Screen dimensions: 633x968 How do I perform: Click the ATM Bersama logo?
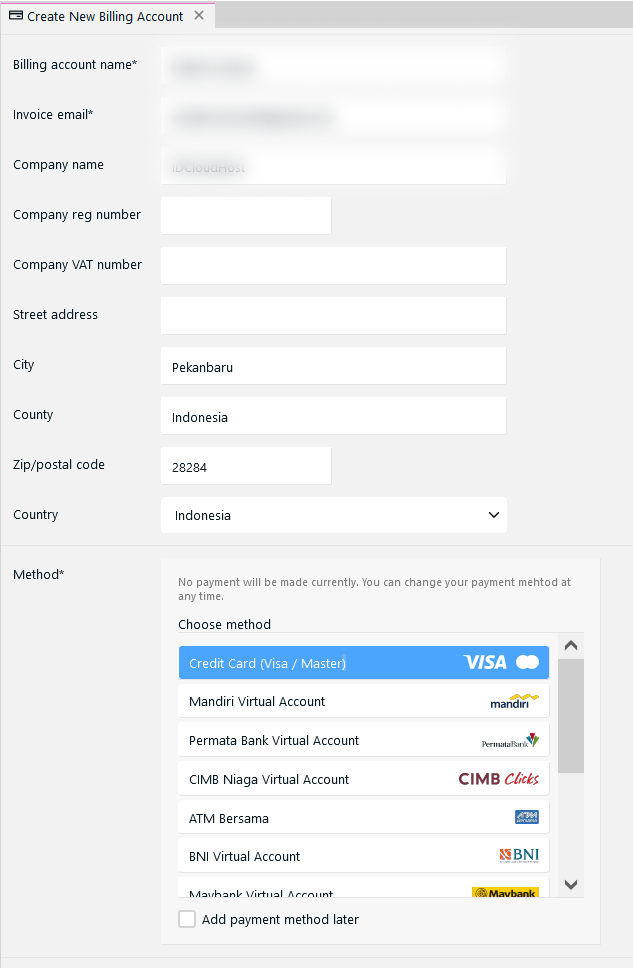click(527, 817)
